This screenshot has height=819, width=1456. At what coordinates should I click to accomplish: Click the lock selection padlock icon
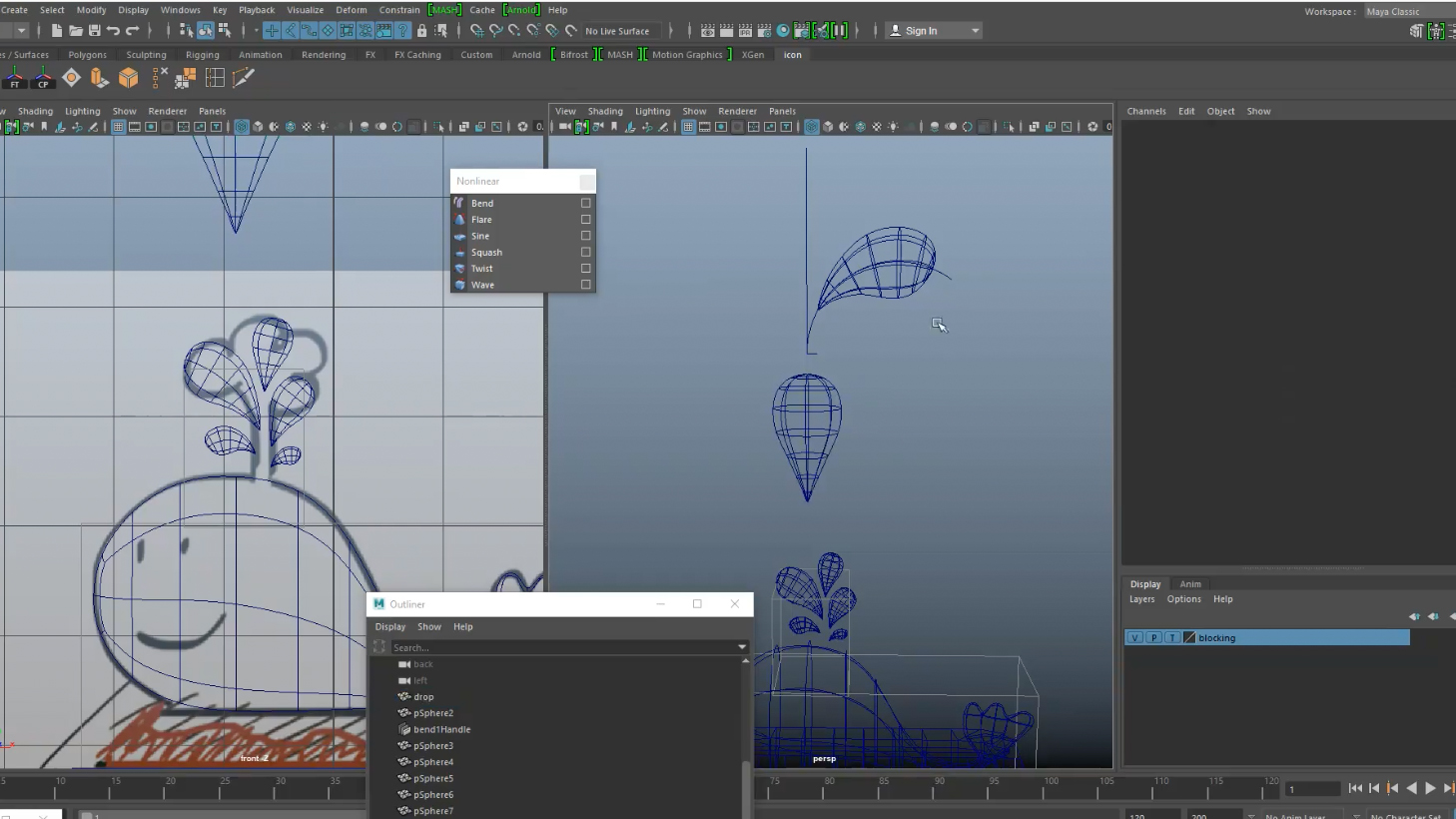tap(421, 31)
